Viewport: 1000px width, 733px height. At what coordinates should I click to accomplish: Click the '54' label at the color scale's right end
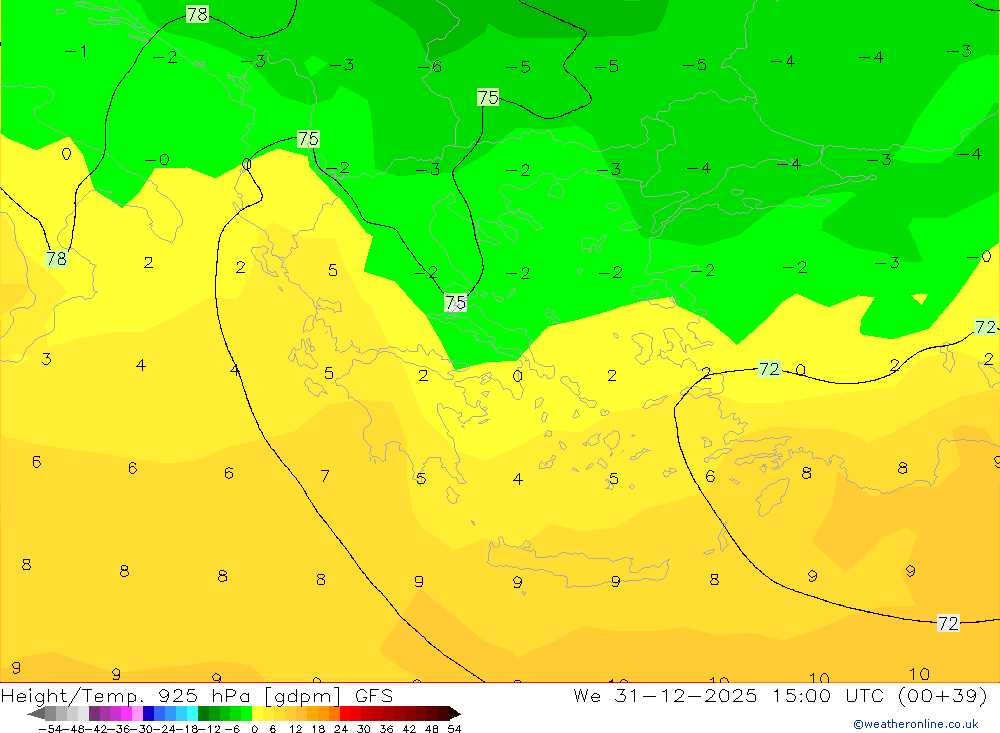(x=454, y=729)
